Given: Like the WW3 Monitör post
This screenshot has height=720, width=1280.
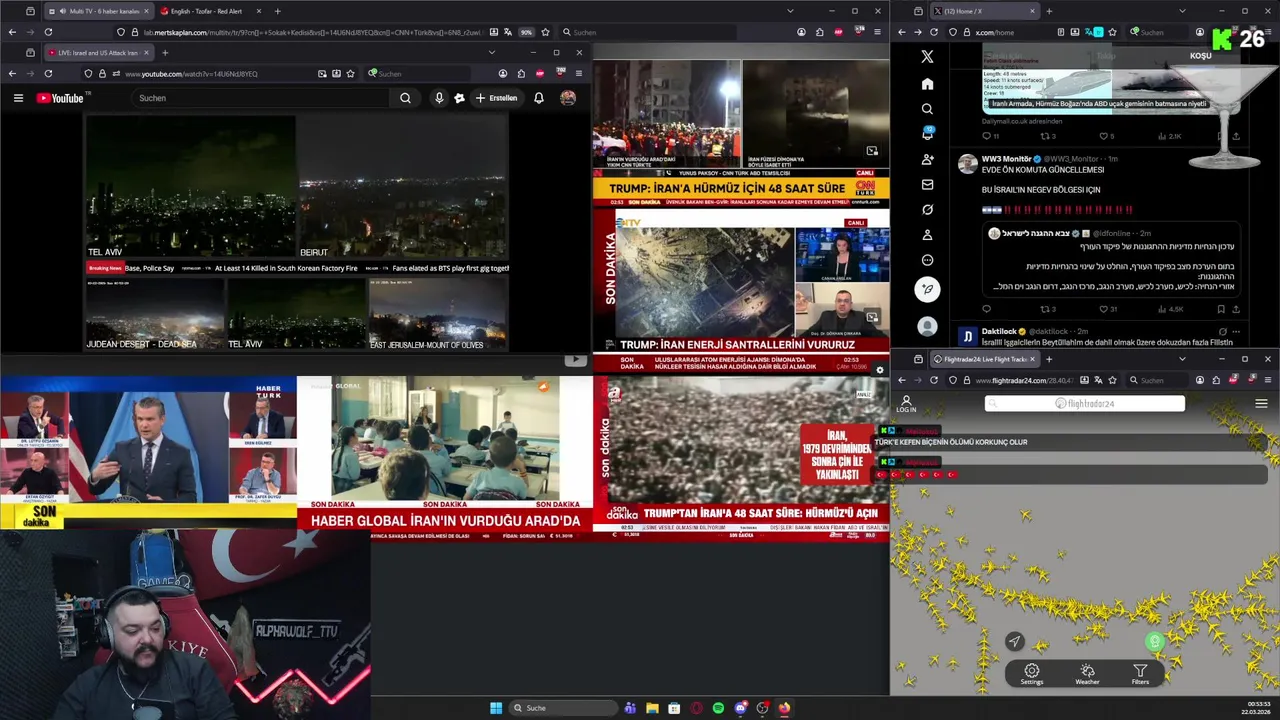Looking at the screenshot, I should point(1104,309).
